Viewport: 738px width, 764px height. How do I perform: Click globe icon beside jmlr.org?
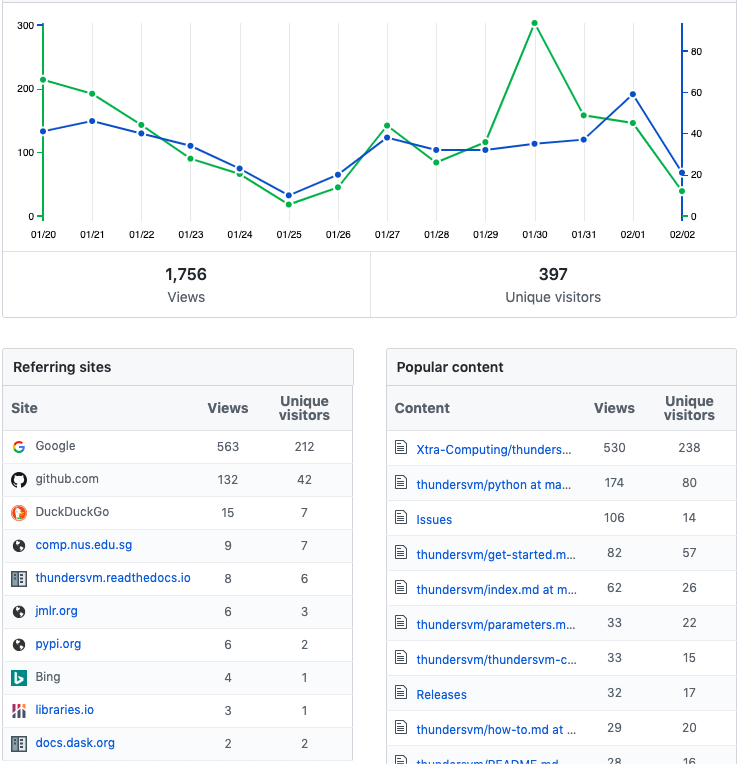click(19, 611)
